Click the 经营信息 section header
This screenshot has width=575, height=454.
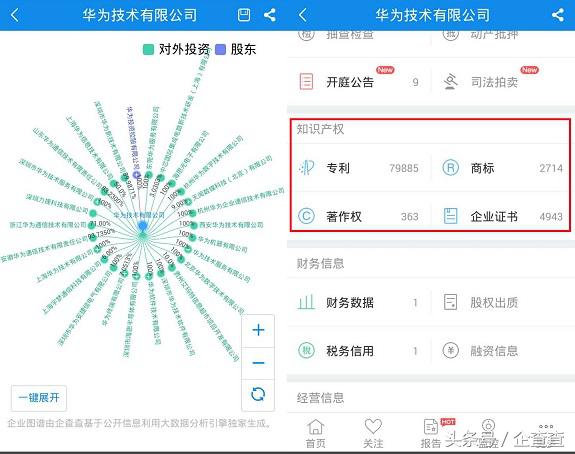320,398
